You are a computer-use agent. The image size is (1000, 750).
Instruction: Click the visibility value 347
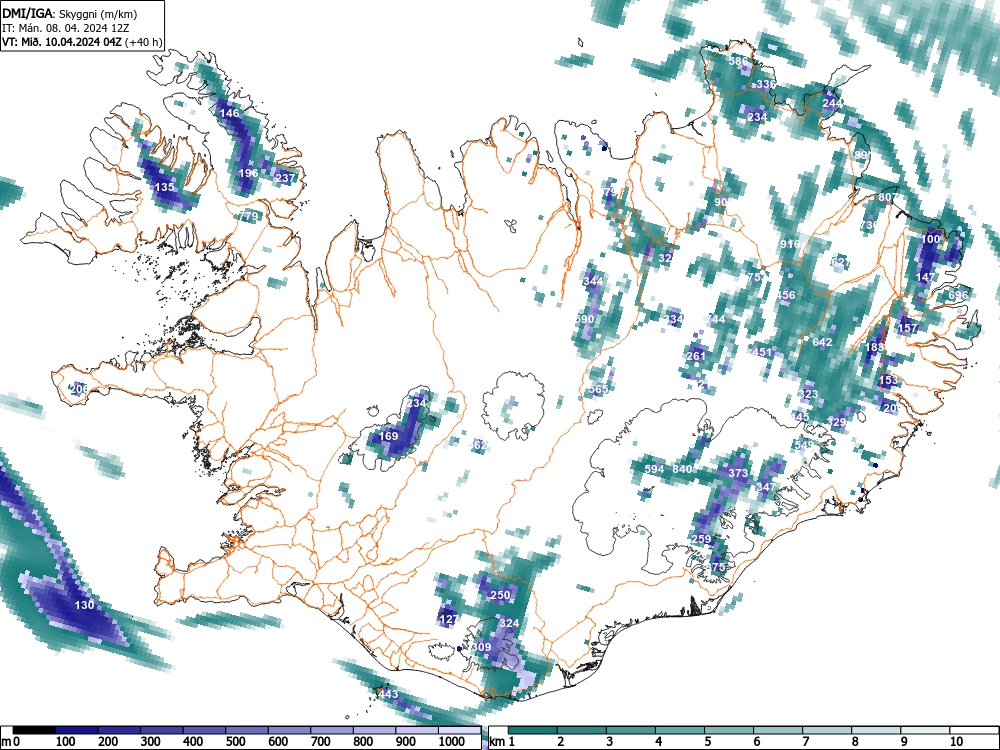[766, 487]
